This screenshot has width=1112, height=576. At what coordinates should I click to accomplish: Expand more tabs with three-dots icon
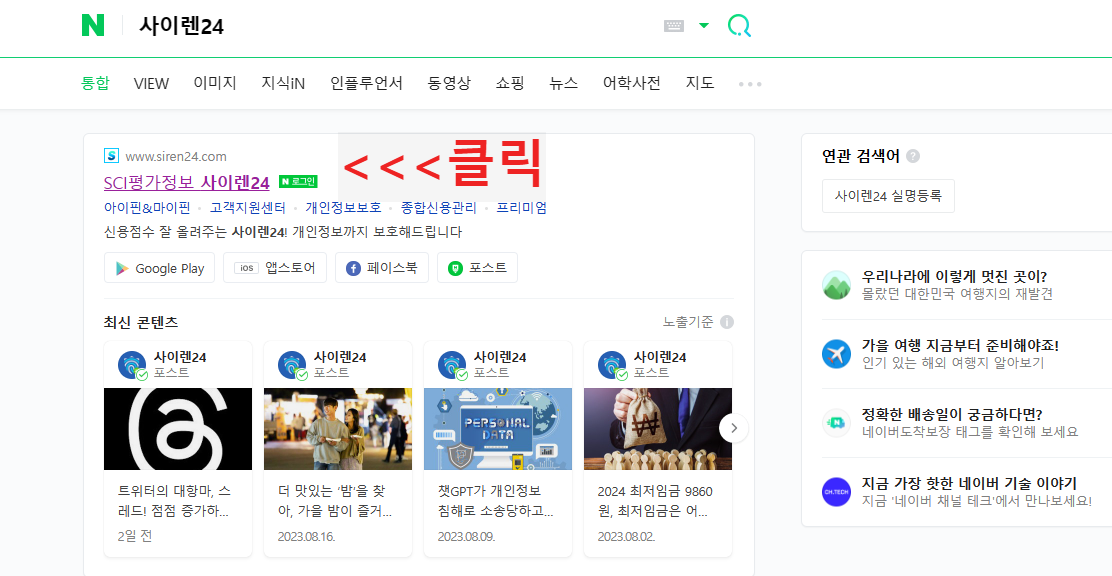point(750,84)
